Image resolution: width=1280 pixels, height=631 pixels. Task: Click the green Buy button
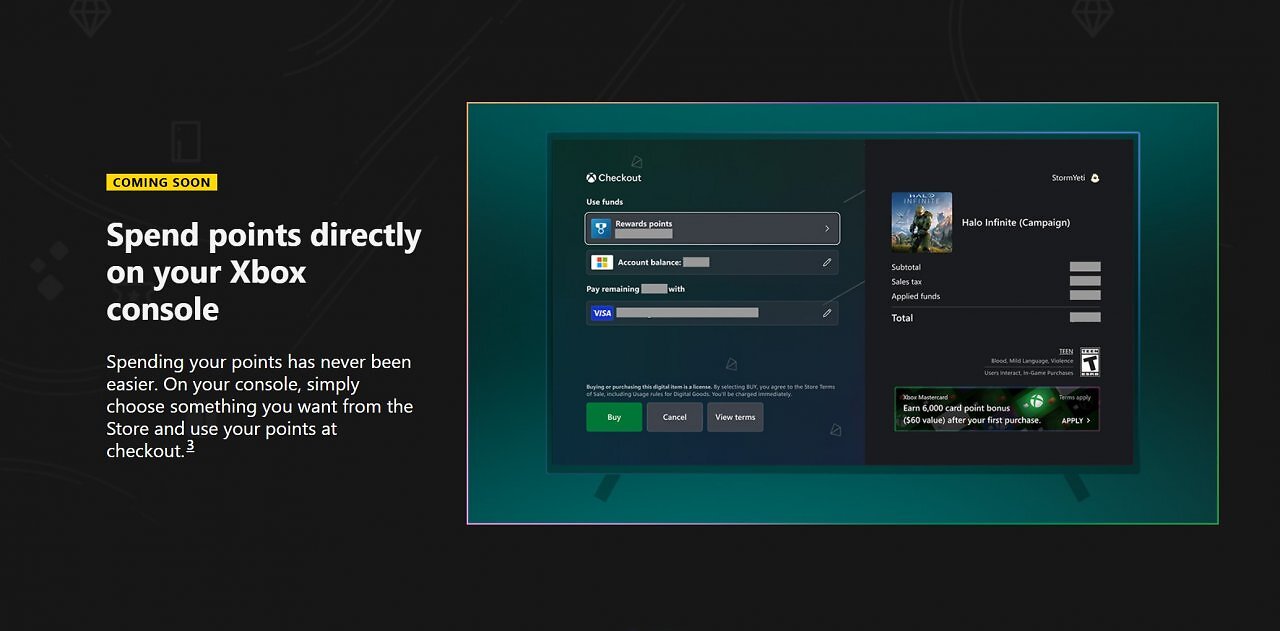(x=614, y=417)
